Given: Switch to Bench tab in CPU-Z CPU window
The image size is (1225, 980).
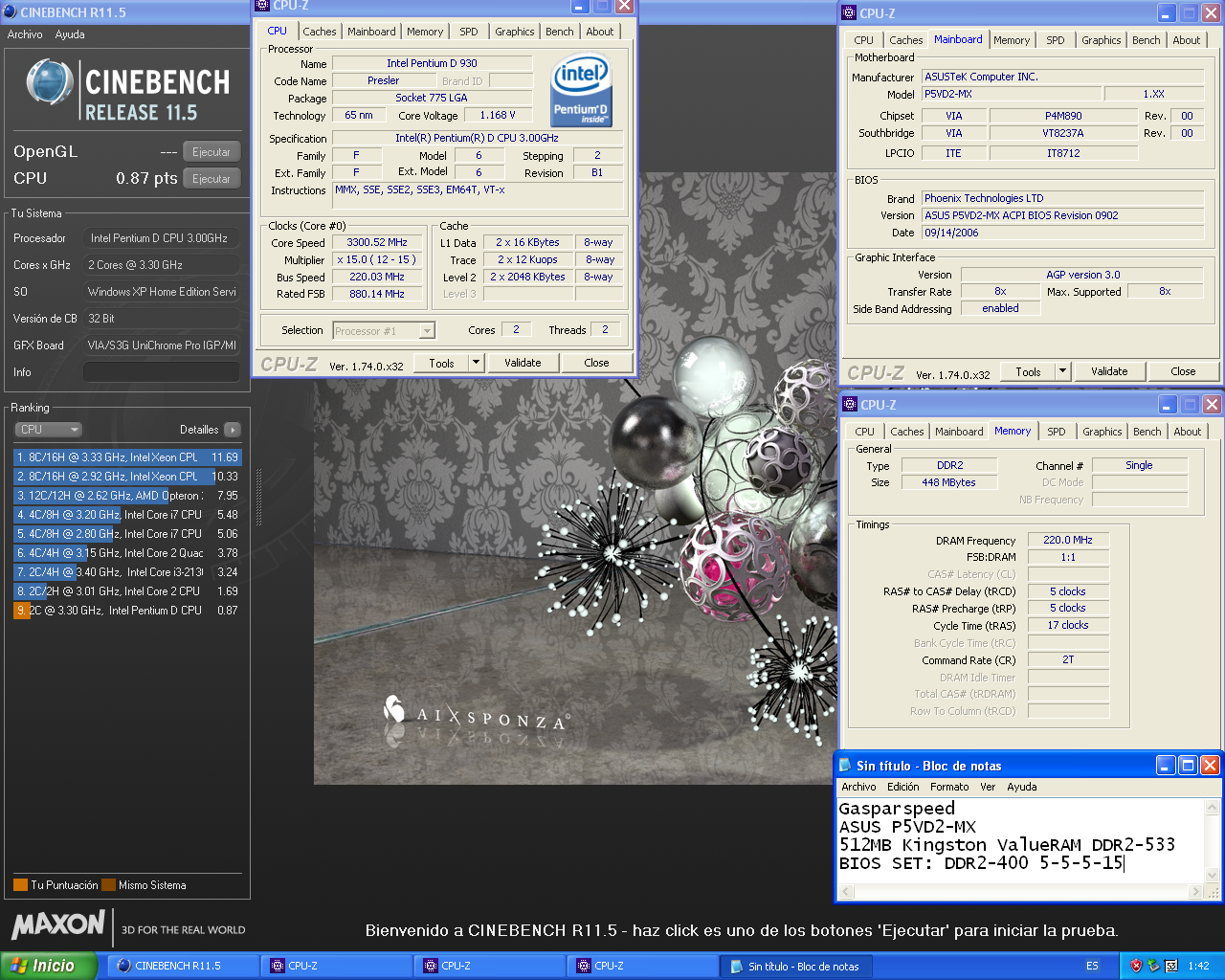Looking at the screenshot, I should [560, 32].
